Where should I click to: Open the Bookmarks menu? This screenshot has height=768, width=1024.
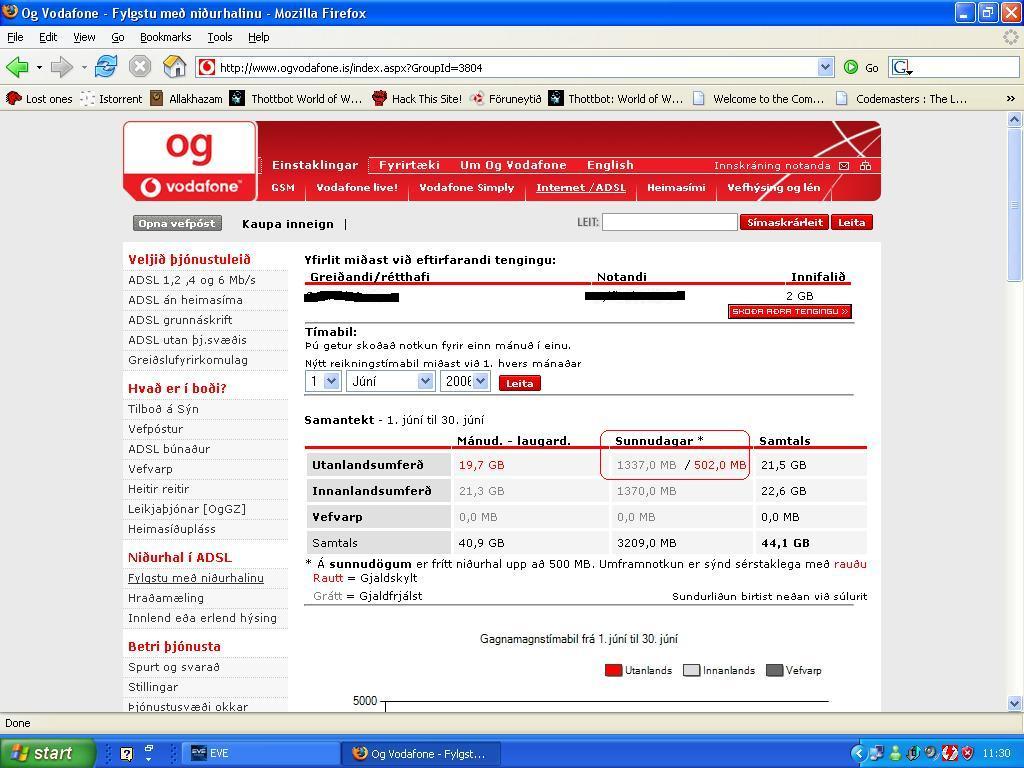[x=165, y=37]
